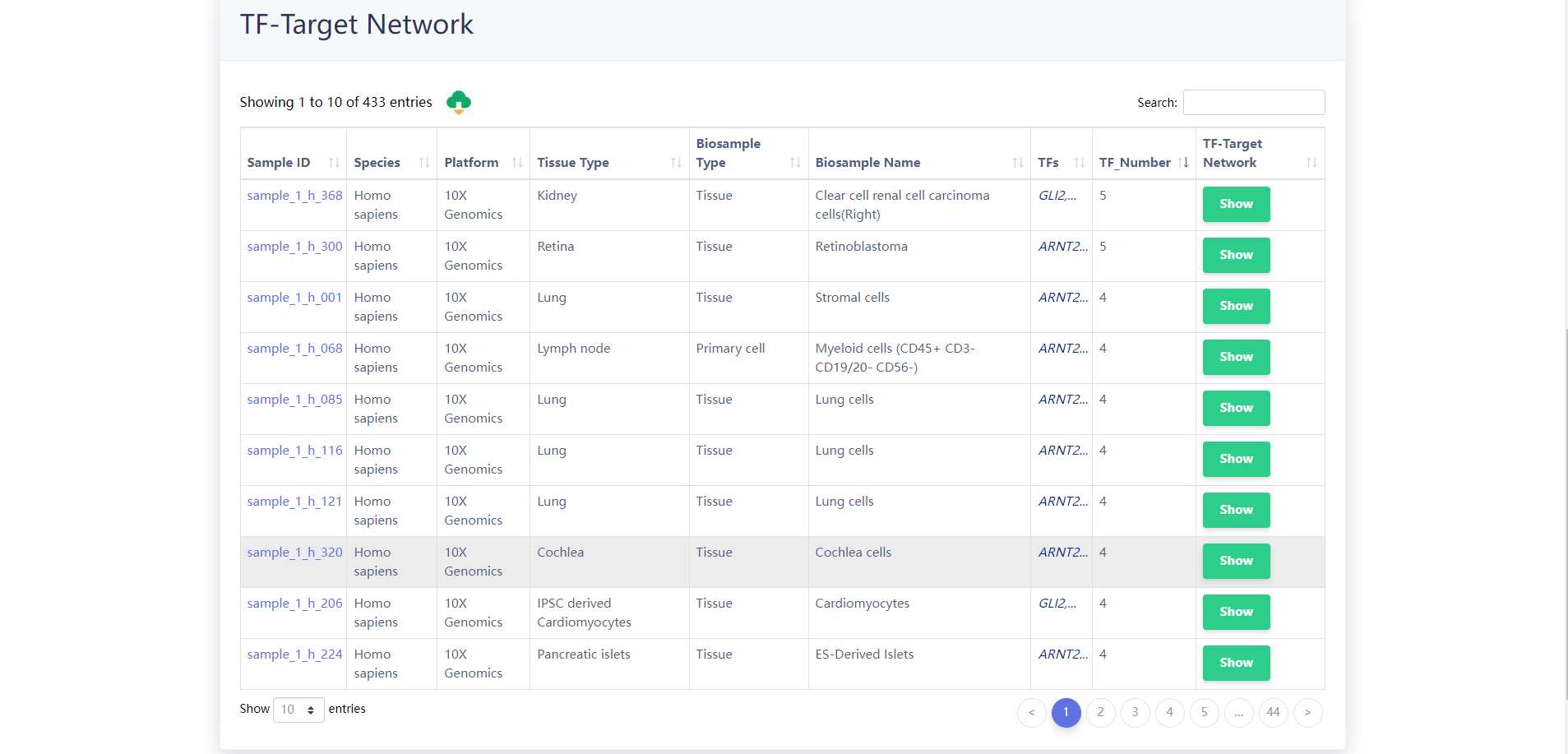The height and width of the screenshot is (754, 1568).
Task: Open sample_1_h_121 link
Action: point(294,502)
